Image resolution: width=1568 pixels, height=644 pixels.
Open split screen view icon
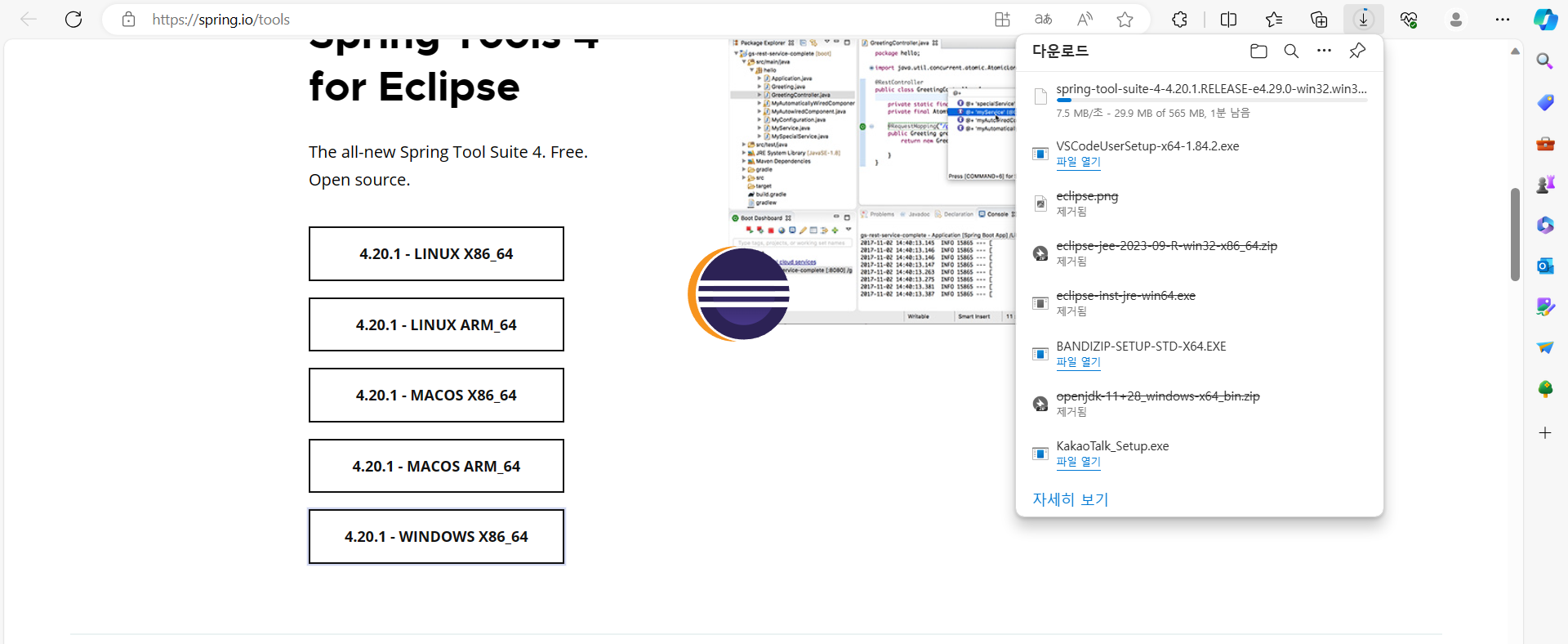pos(1228,20)
